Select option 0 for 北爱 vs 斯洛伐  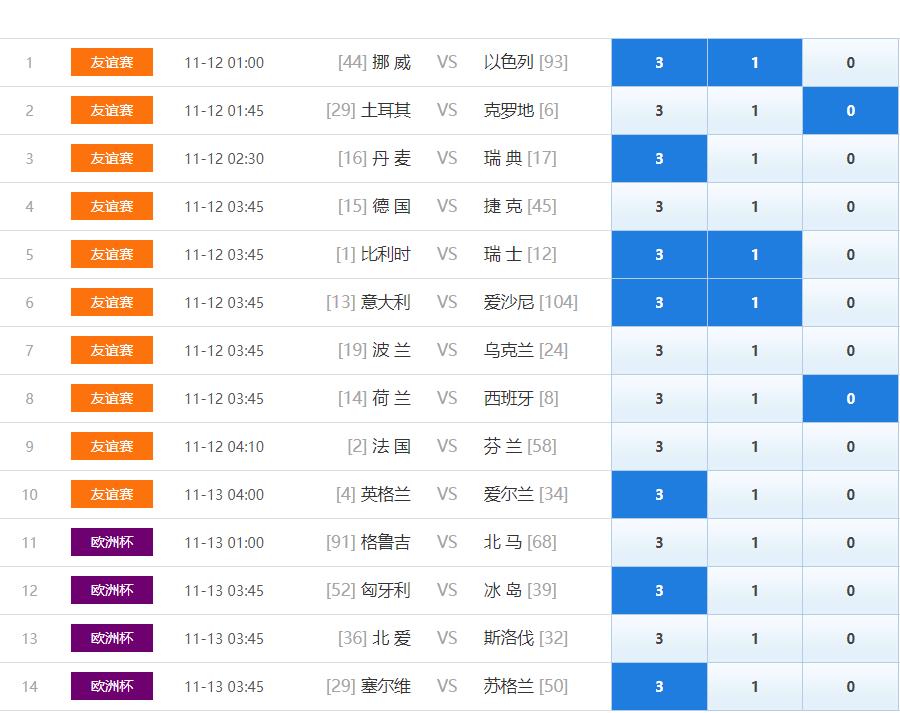tap(850, 638)
